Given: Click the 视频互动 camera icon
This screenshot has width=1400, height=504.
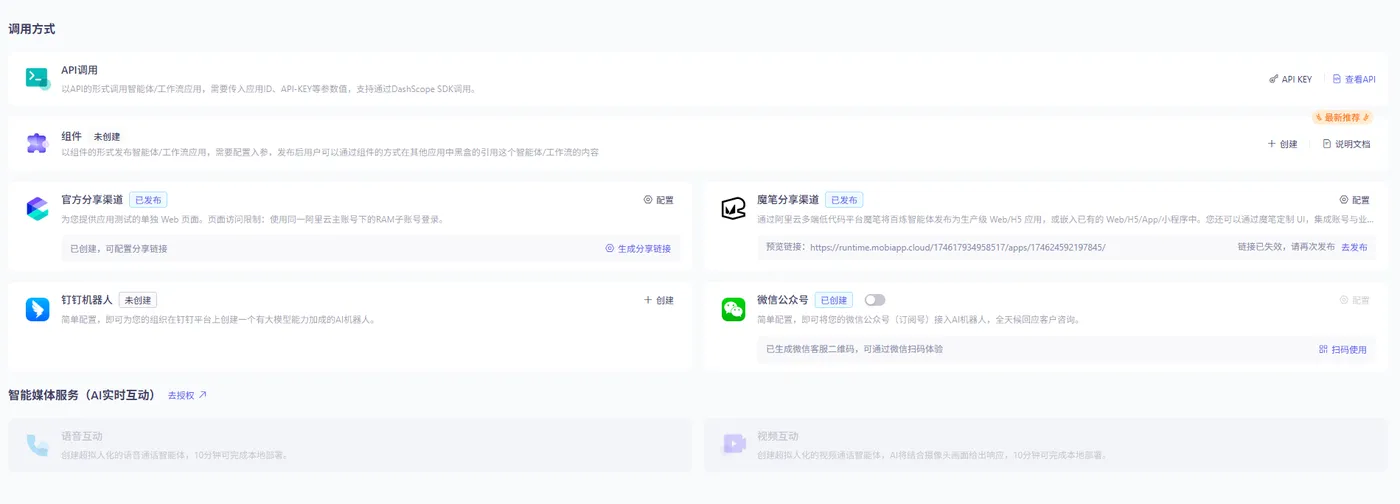Looking at the screenshot, I should pyautogui.click(x=733, y=444).
